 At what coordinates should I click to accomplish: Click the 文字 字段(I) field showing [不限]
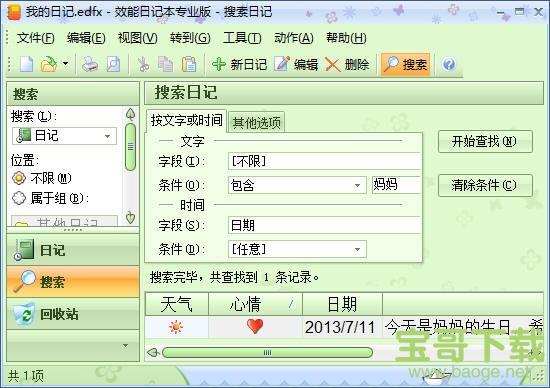click(324, 161)
